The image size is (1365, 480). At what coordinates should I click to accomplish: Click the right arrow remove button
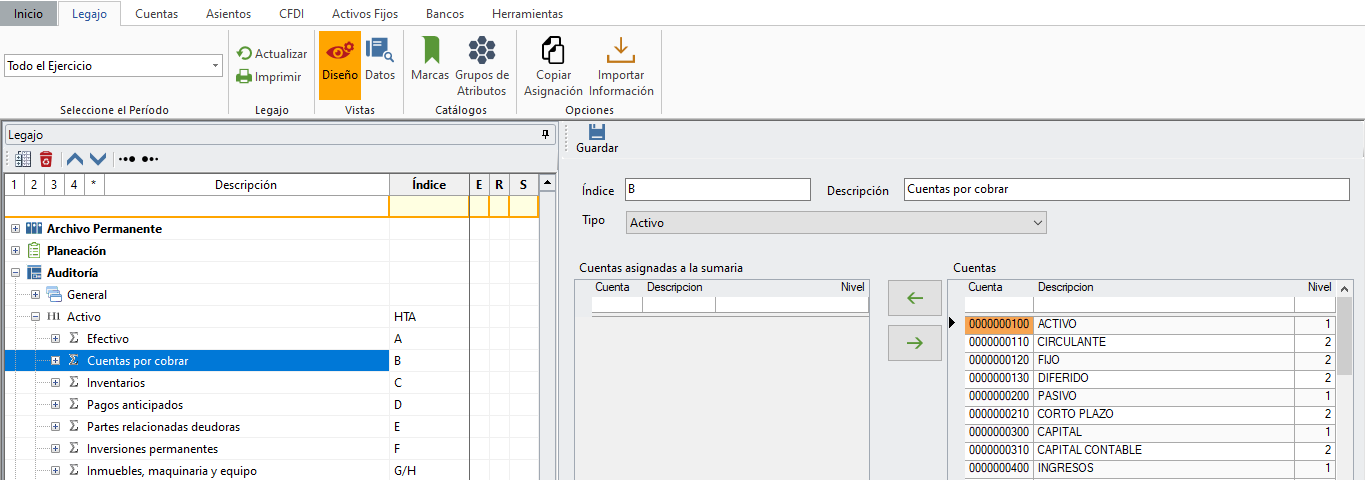click(x=914, y=343)
